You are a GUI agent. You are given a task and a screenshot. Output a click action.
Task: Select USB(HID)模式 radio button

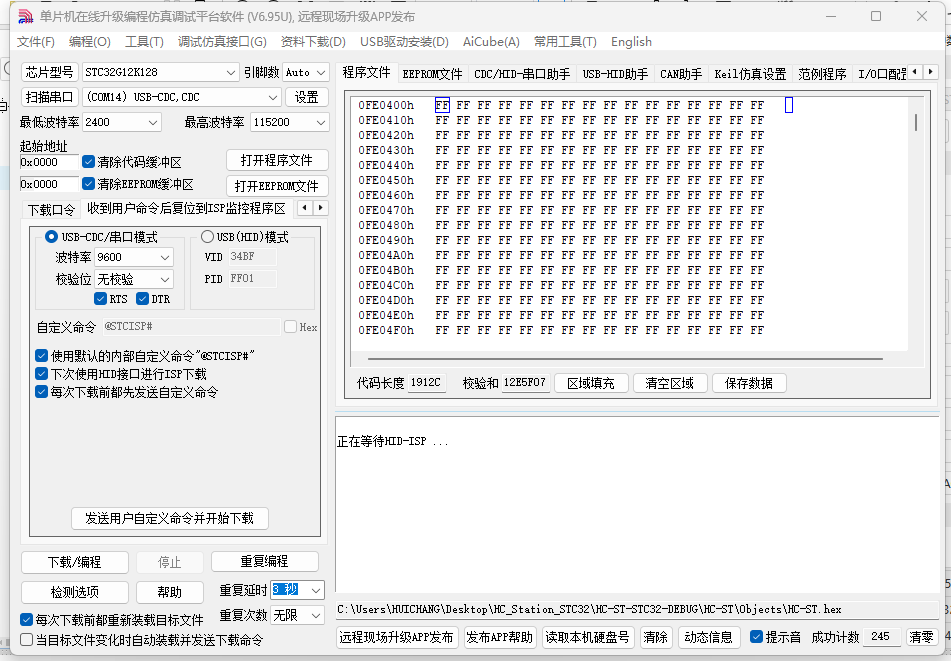[x=207, y=237]
